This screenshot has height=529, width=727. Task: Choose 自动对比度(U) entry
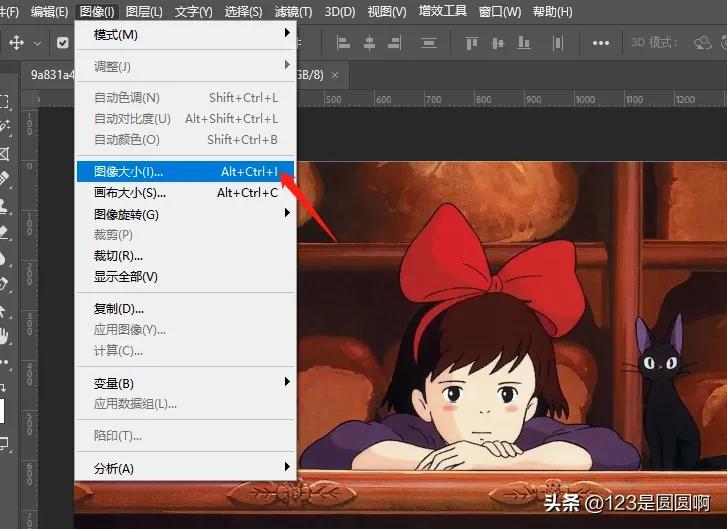pyautogui.click(x=185, y=119)
